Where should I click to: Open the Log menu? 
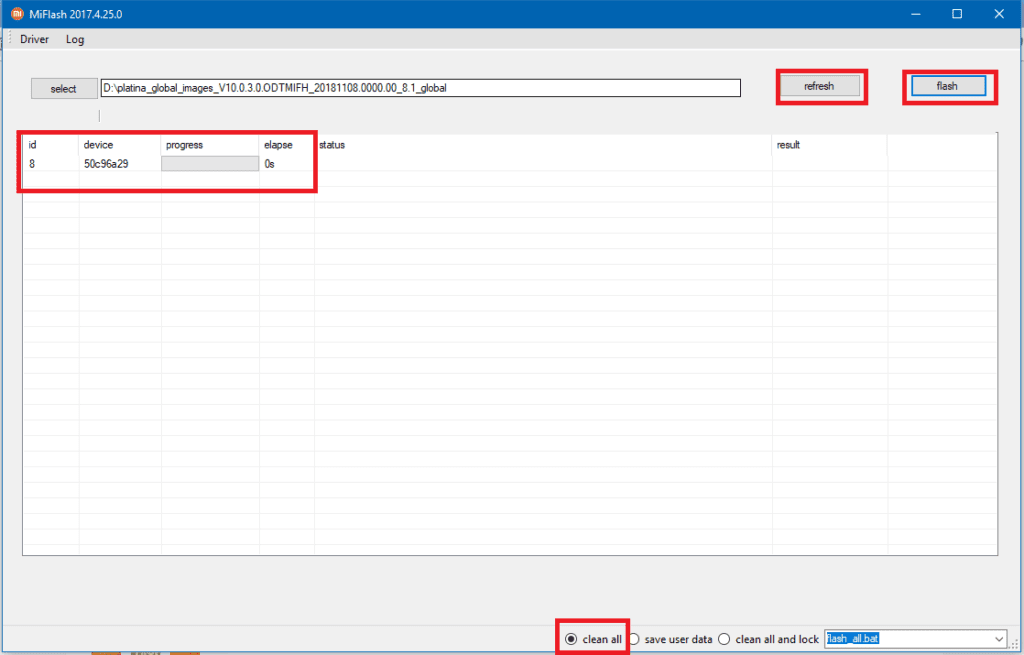[x=75, y=39]
